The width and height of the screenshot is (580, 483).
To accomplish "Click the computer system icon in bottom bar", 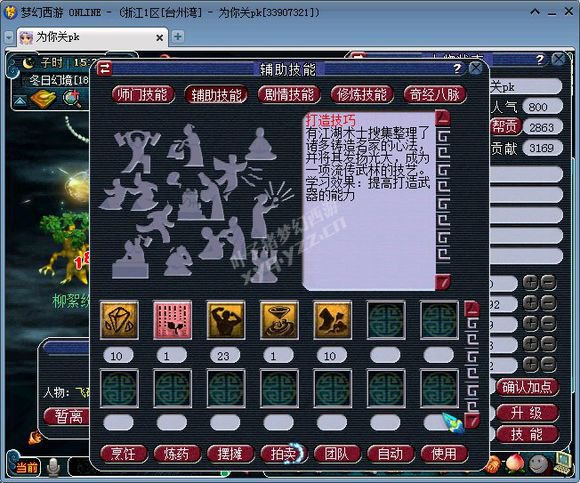I will tap(563, 462).
